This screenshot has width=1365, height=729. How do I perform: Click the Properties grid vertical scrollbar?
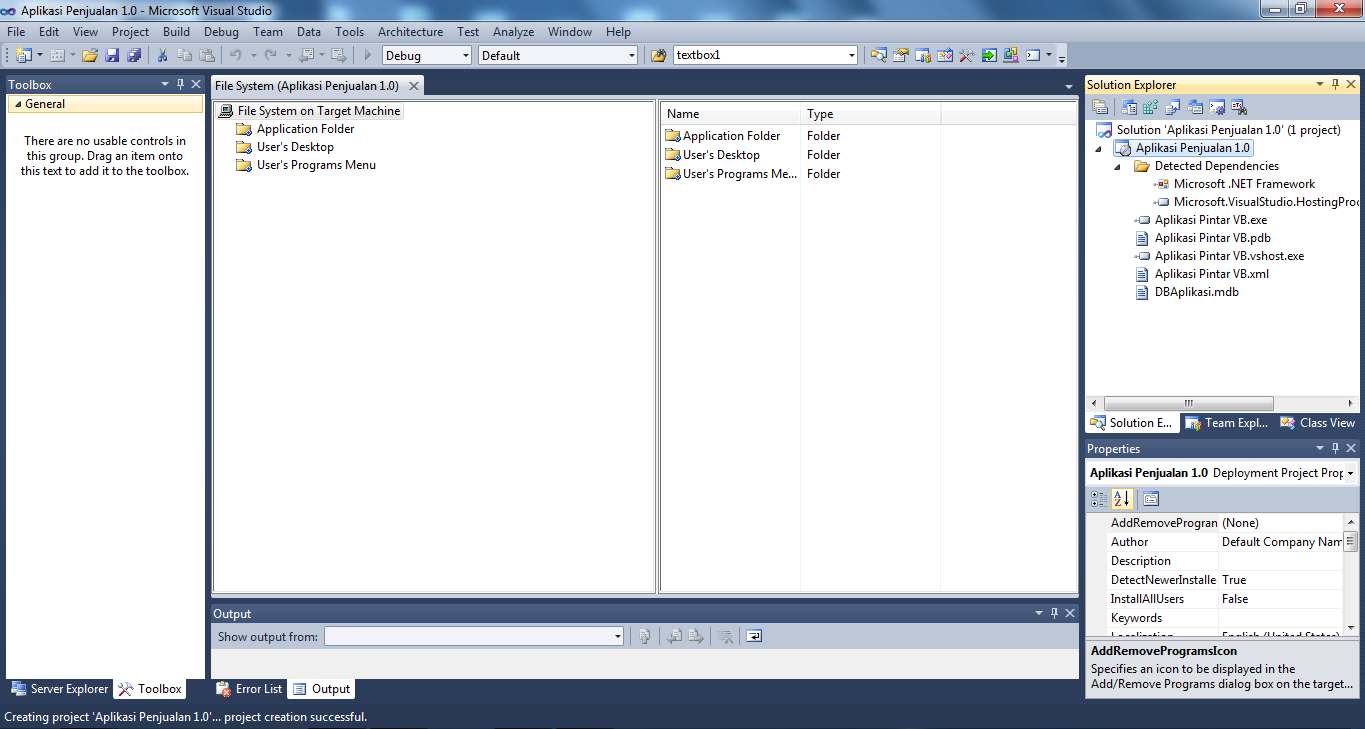click(x=1351, y=542)
